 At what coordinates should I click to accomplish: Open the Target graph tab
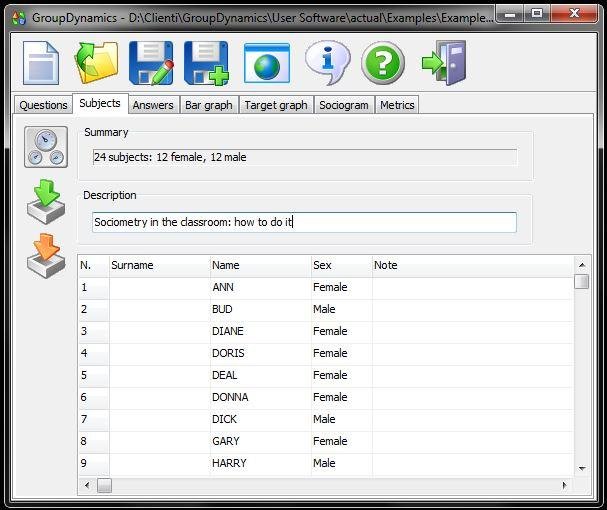pos(276,105)
